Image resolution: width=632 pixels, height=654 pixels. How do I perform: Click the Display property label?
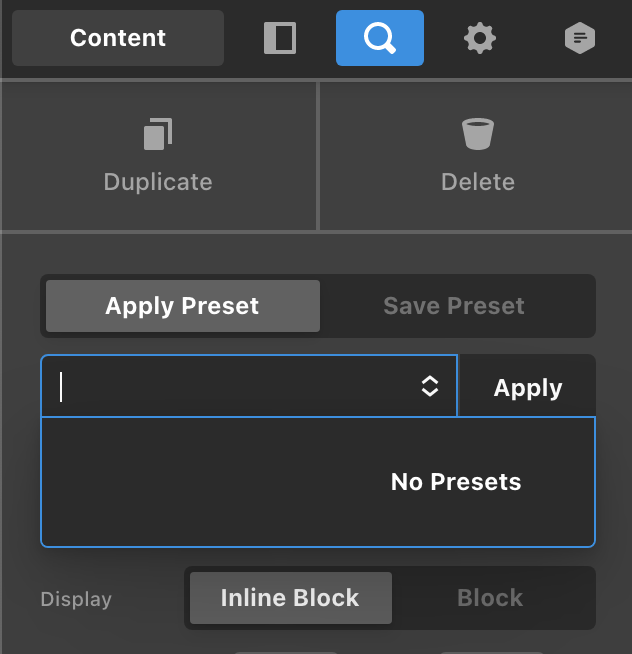(76, 600)
